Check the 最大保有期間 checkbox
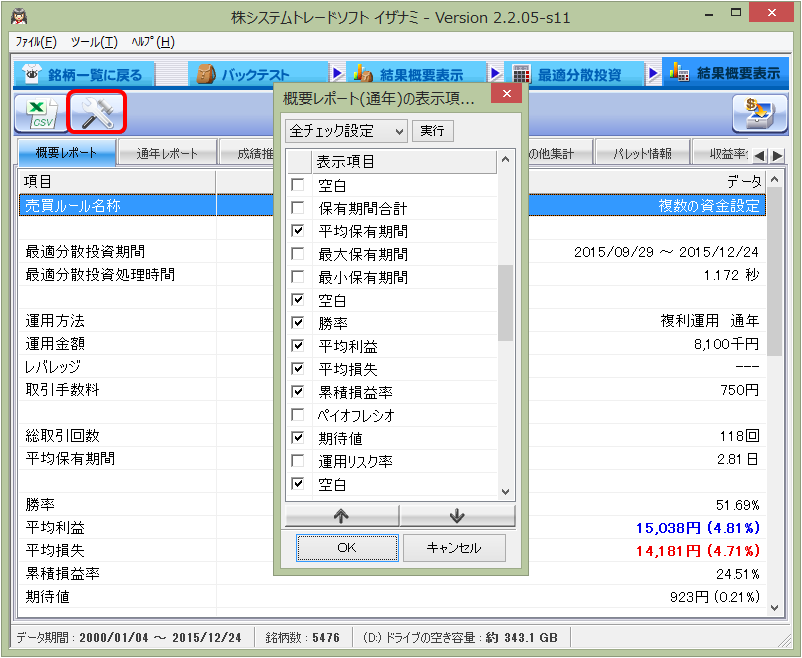The image size is (802, 658). [298, 253]
